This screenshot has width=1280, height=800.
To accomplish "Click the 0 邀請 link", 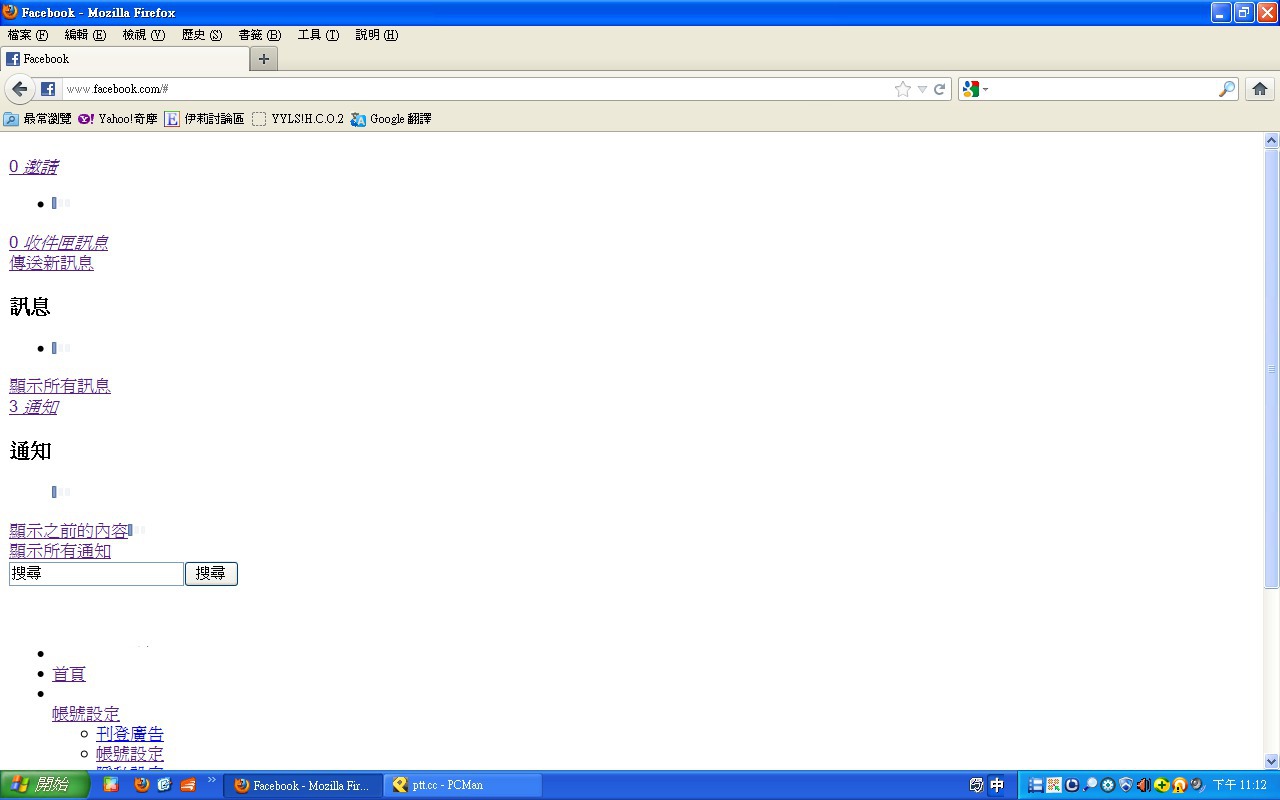I will click(x=33, y=167).
